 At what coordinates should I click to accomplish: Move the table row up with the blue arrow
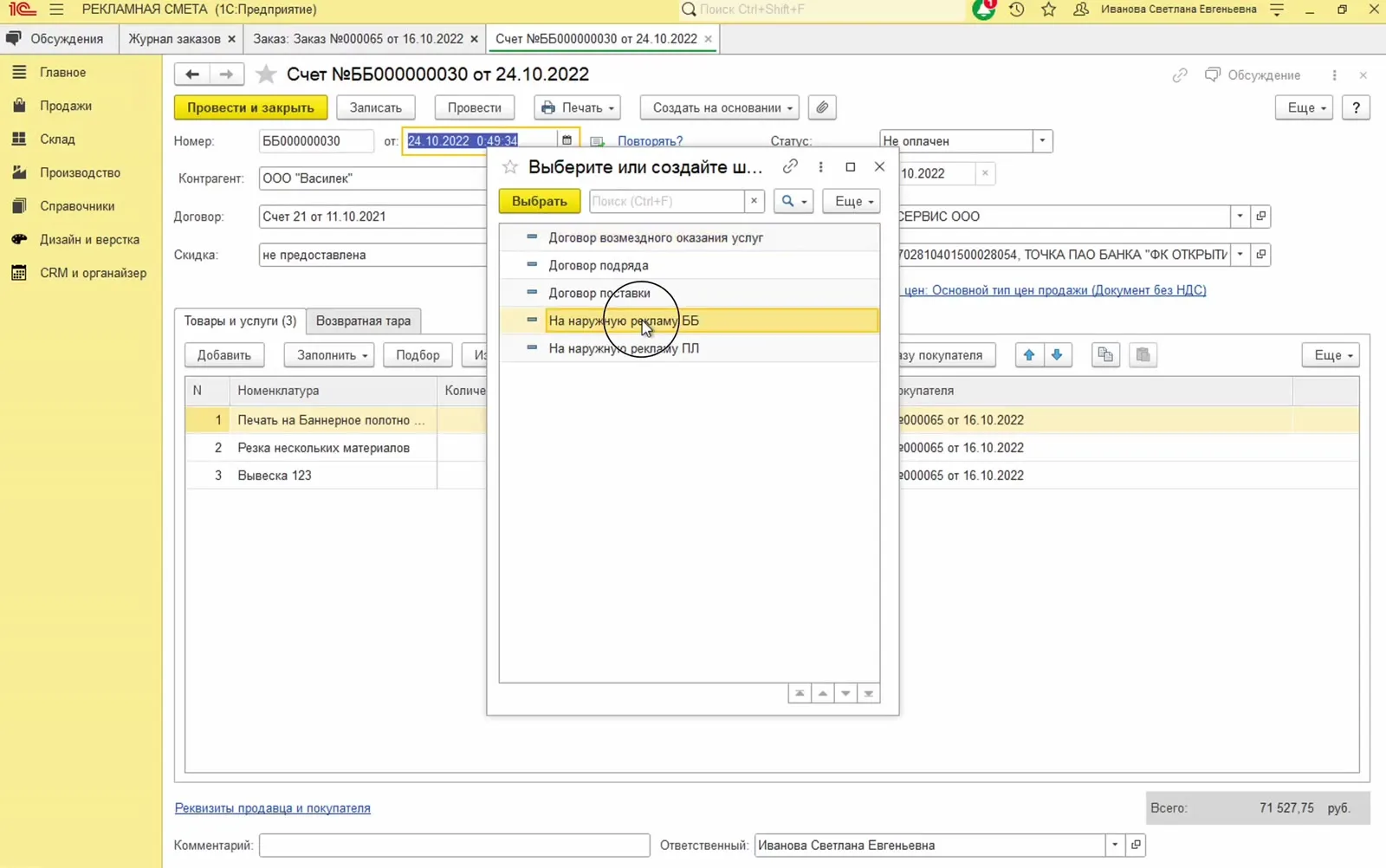[1029, 355]
